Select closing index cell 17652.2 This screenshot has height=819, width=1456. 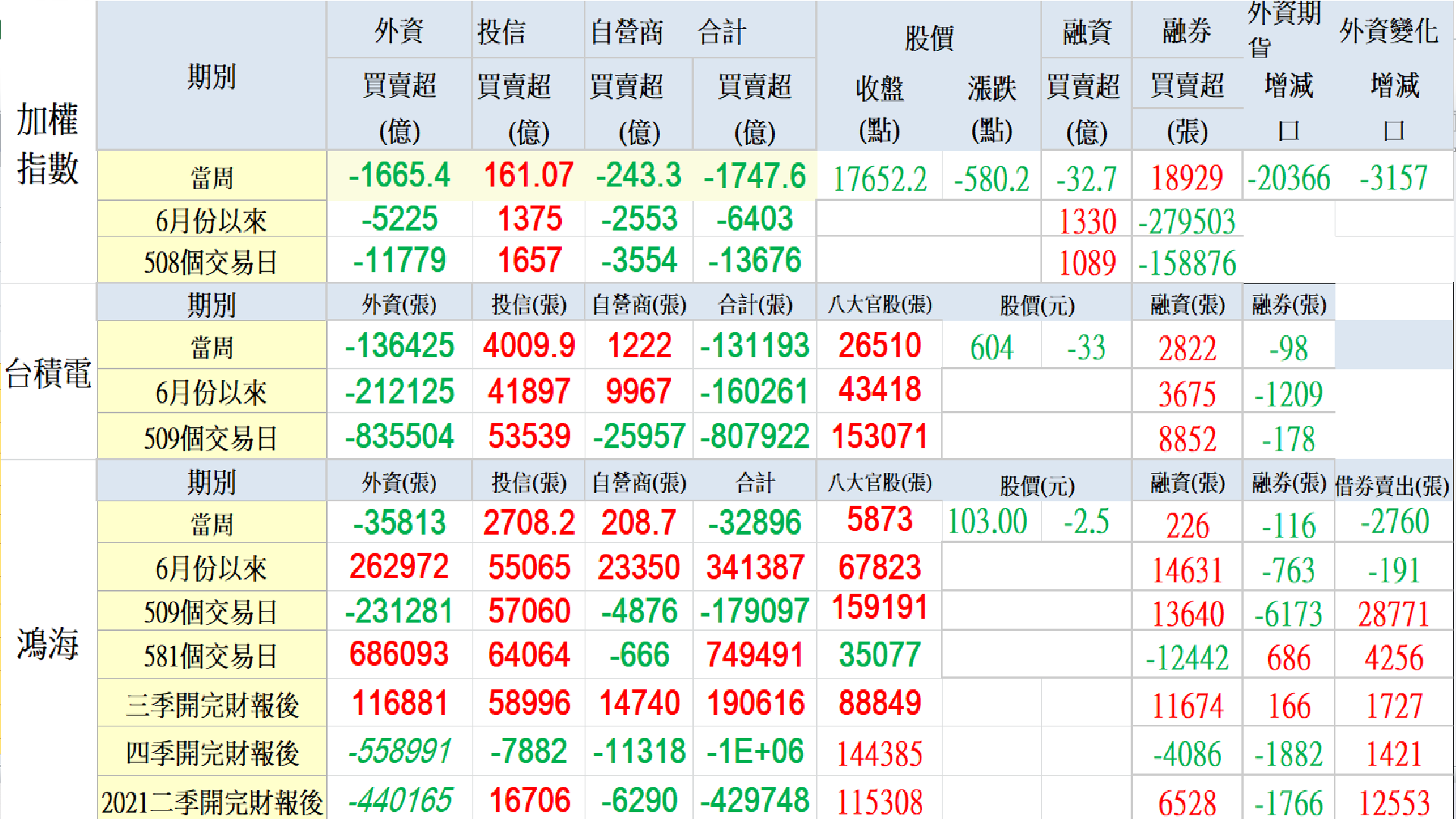[880, 179]
